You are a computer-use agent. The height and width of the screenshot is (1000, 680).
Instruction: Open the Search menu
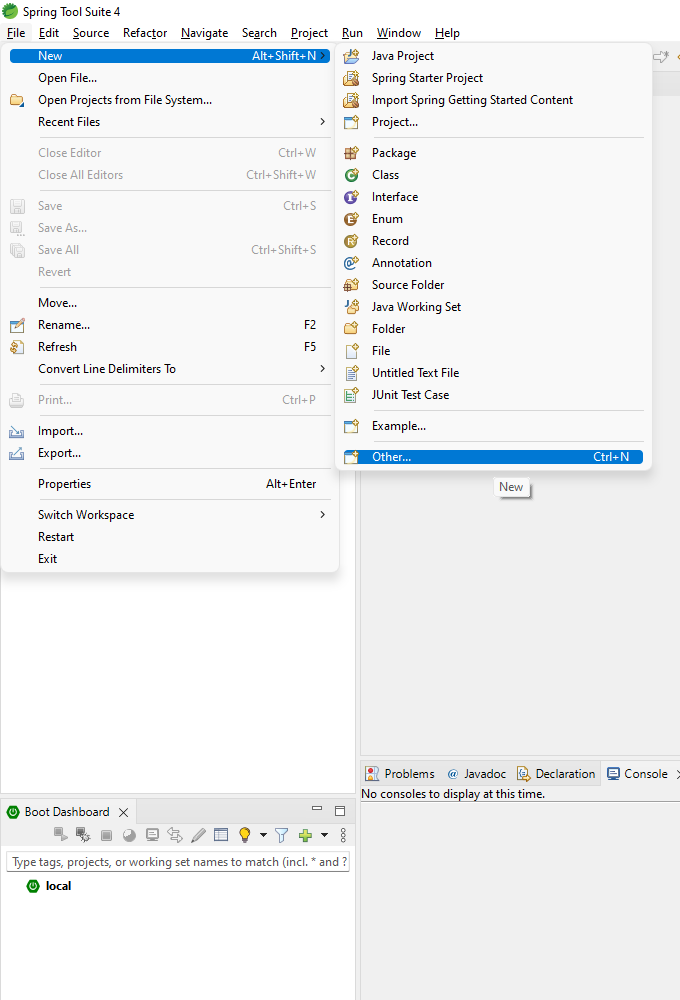(259, 33)
